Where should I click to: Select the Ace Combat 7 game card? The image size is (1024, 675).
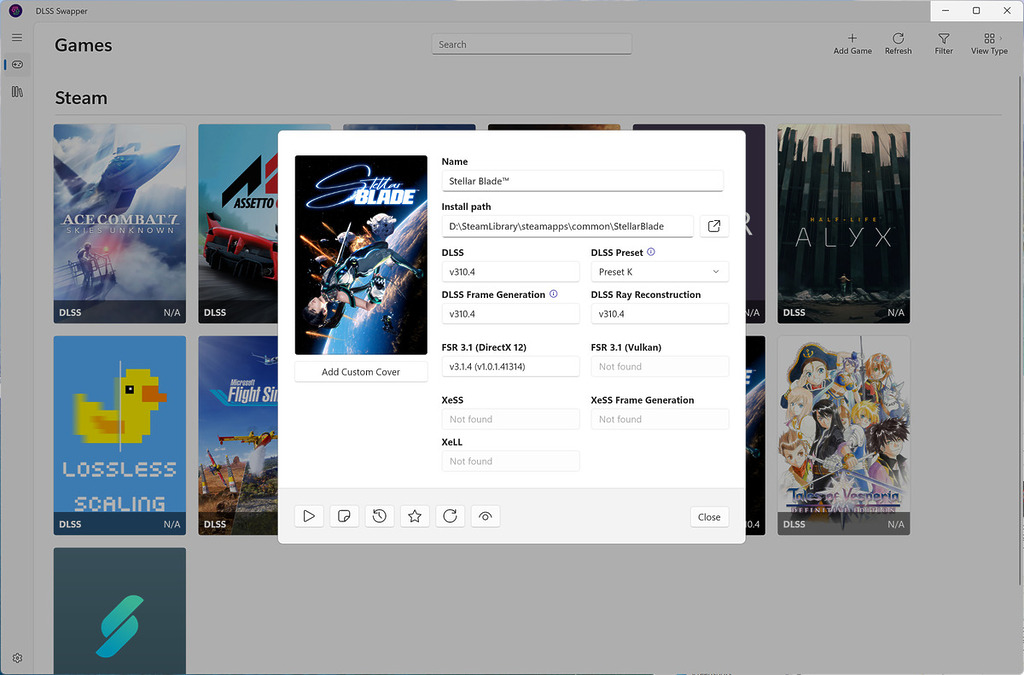[x=120, y=223]
